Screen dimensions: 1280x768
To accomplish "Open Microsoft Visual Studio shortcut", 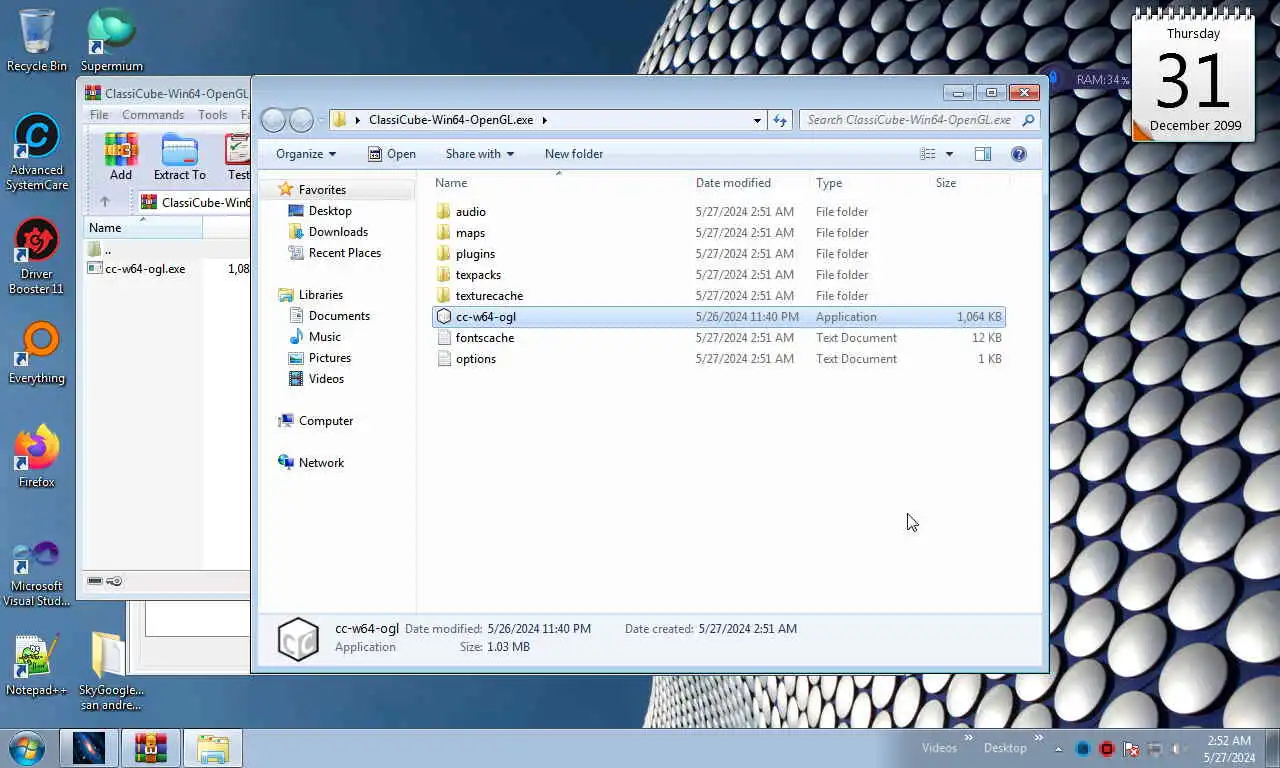I will coord(37,574).
